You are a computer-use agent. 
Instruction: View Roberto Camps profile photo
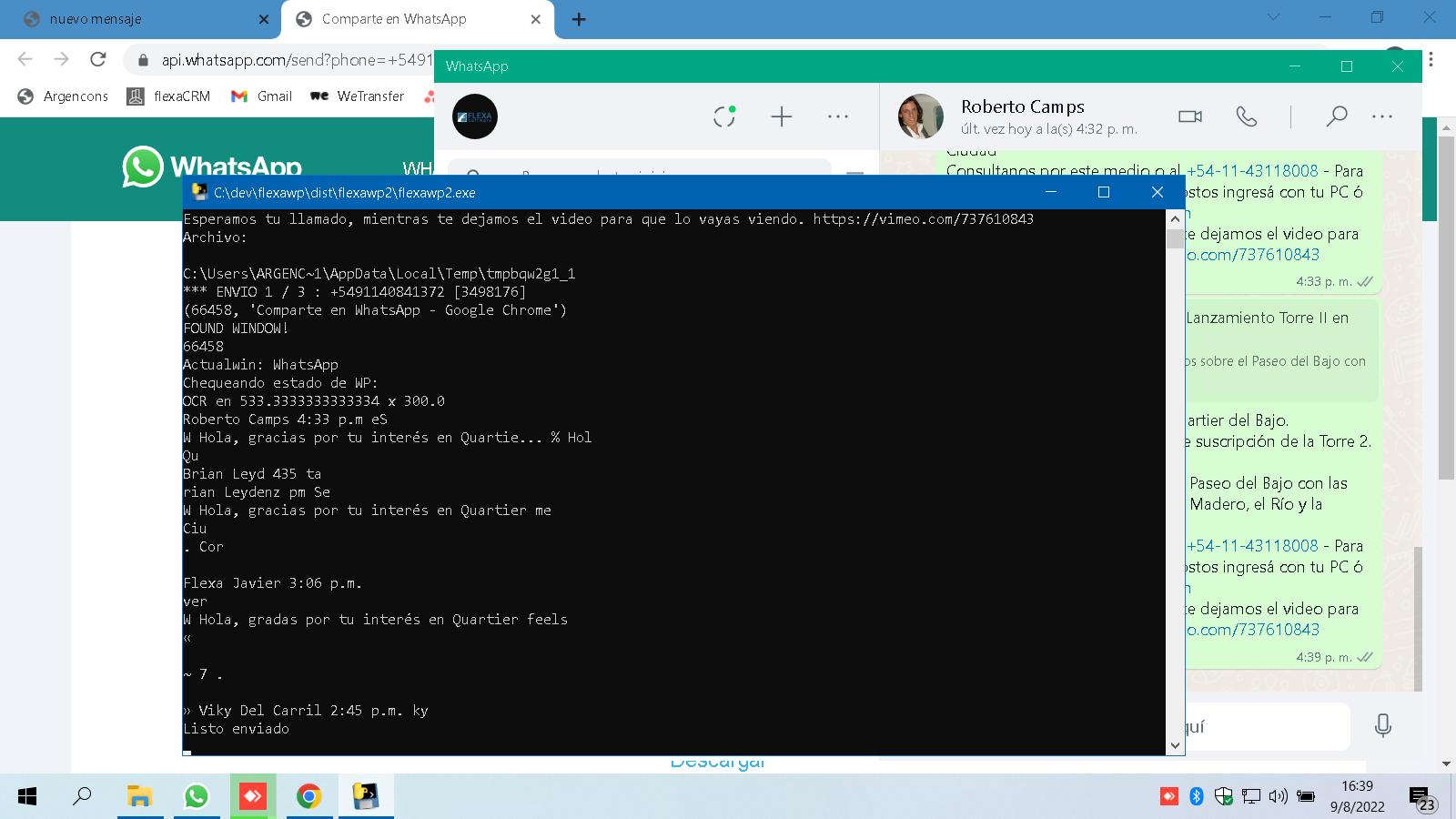tap(921, 116)
